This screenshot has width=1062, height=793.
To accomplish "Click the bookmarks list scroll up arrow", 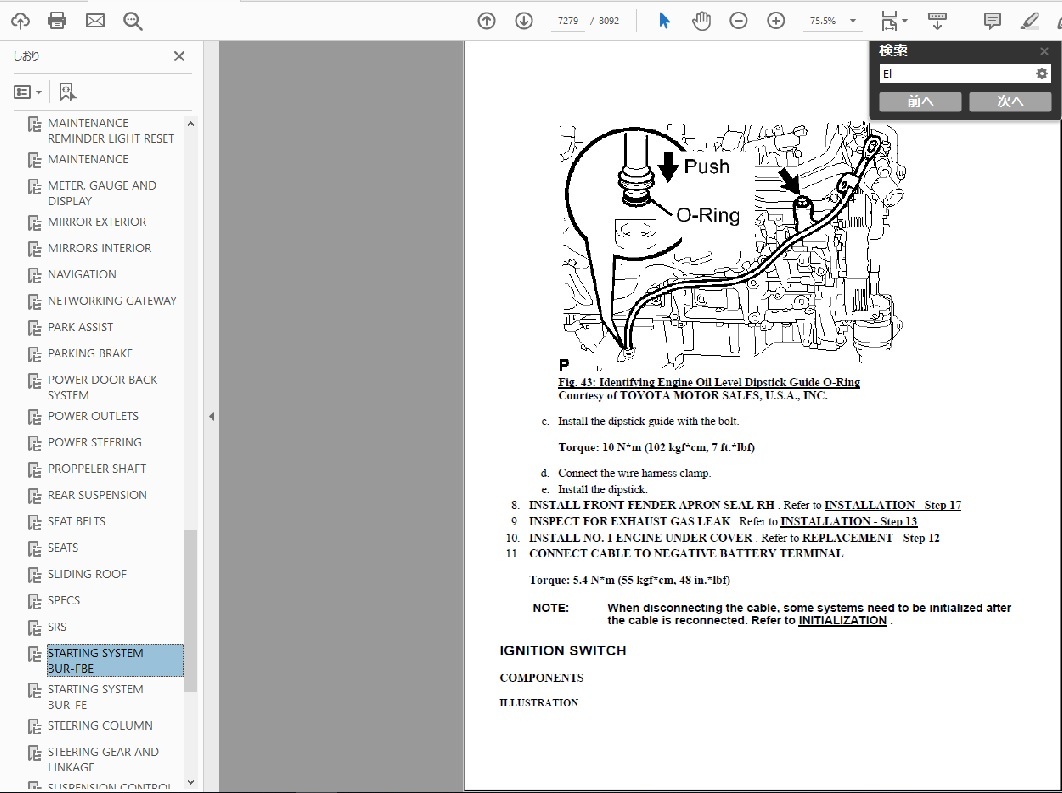I will click(190, 124).
